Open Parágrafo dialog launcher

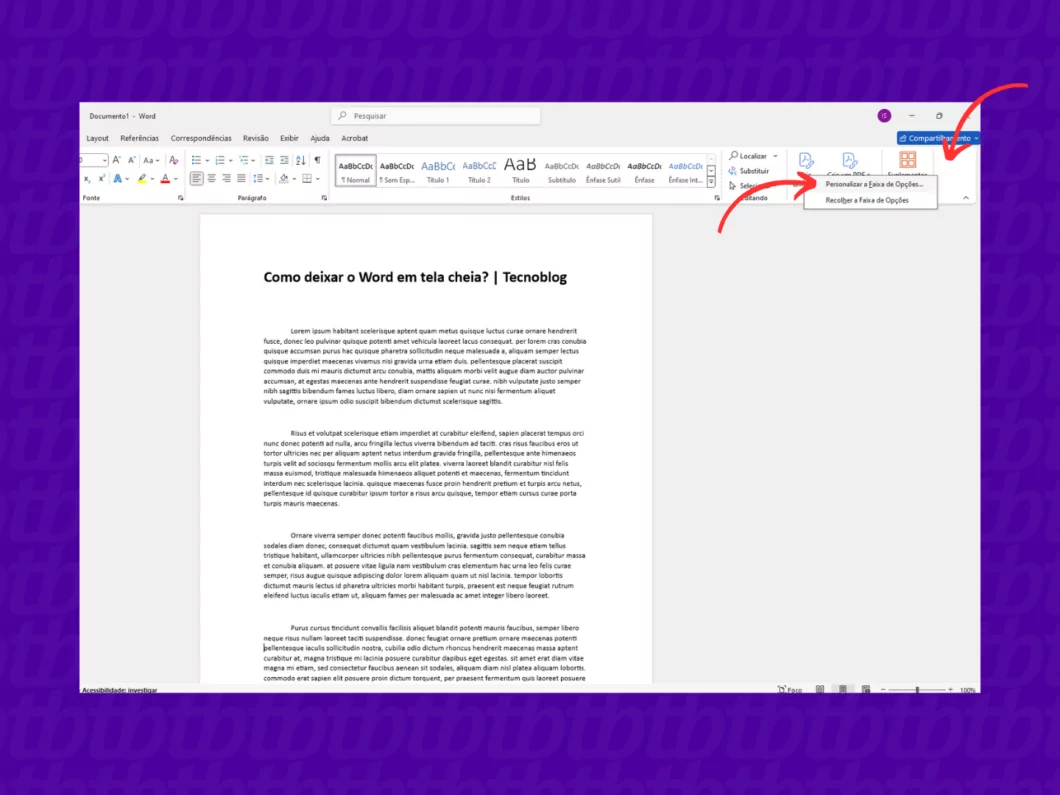(x=324, y=198)
